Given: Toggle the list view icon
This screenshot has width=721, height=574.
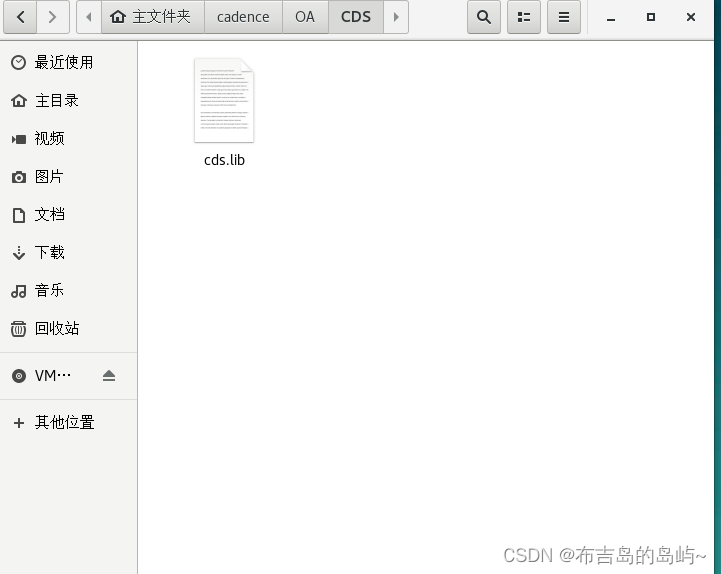Looking at the screenshot, I should pos(524,17).
